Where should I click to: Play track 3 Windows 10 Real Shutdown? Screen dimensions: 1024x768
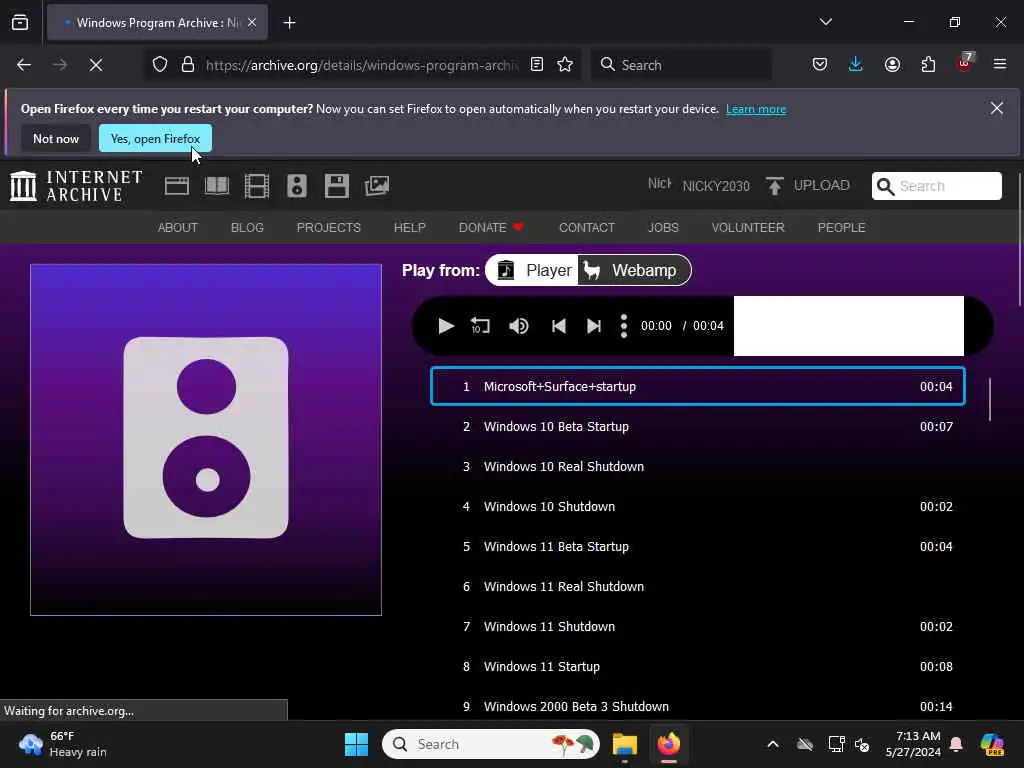[x=697, y=466]
